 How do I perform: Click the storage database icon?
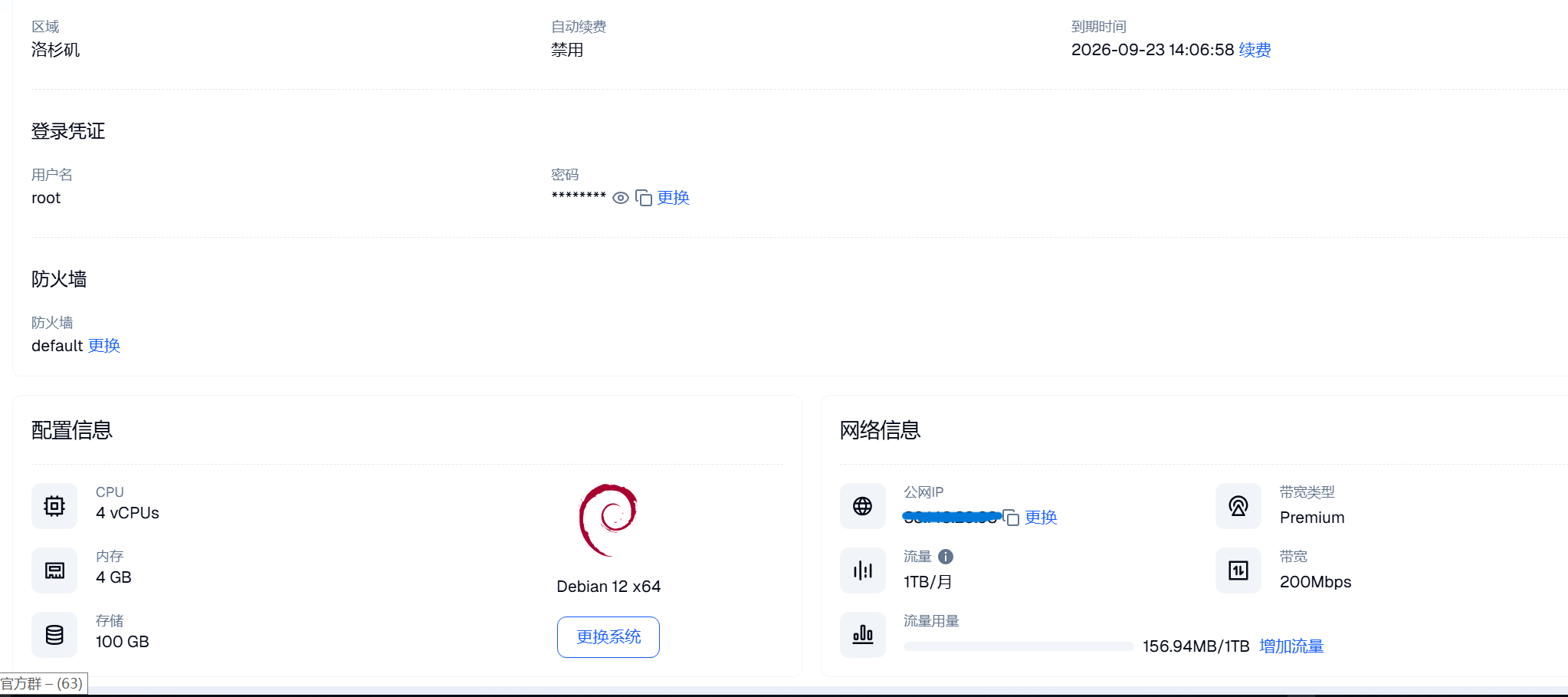point(54,635)
